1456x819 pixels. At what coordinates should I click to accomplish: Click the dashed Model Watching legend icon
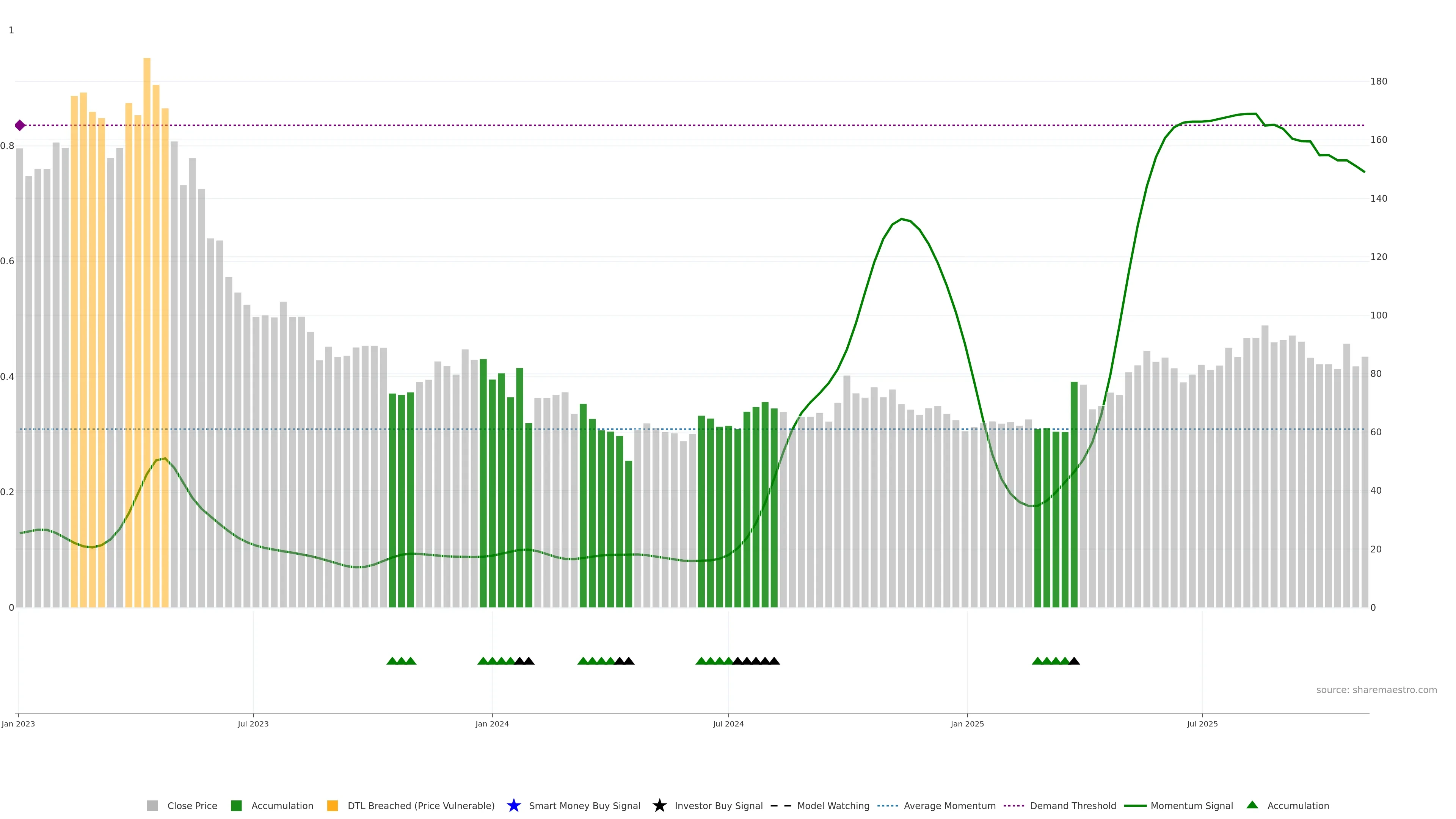(781, 805)
